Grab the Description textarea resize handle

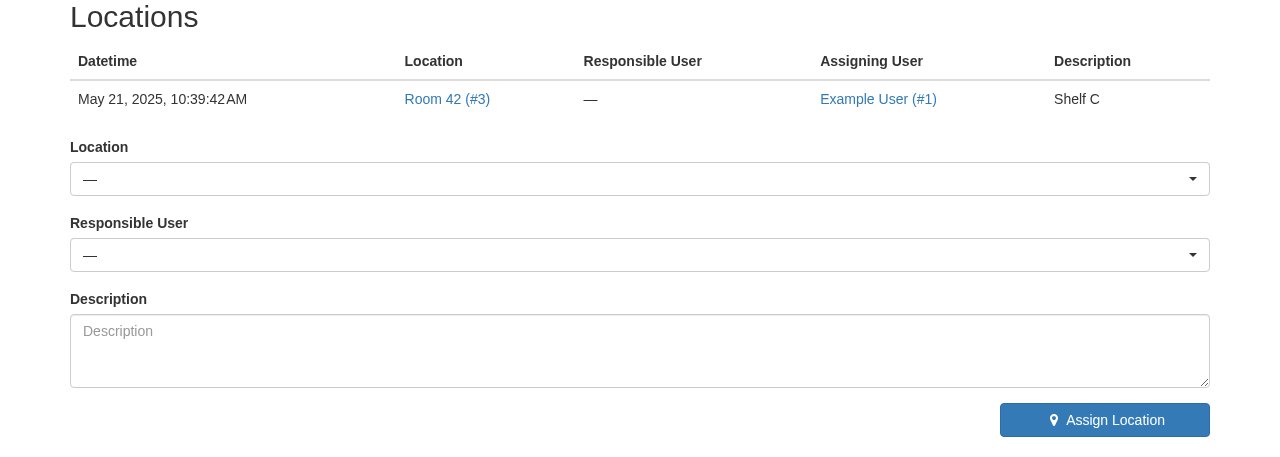coord(1204,382)
